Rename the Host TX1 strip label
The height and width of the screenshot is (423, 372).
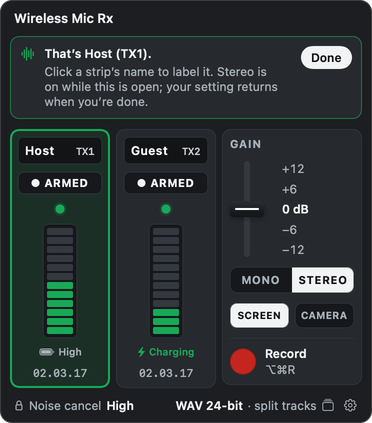[60, 151]
